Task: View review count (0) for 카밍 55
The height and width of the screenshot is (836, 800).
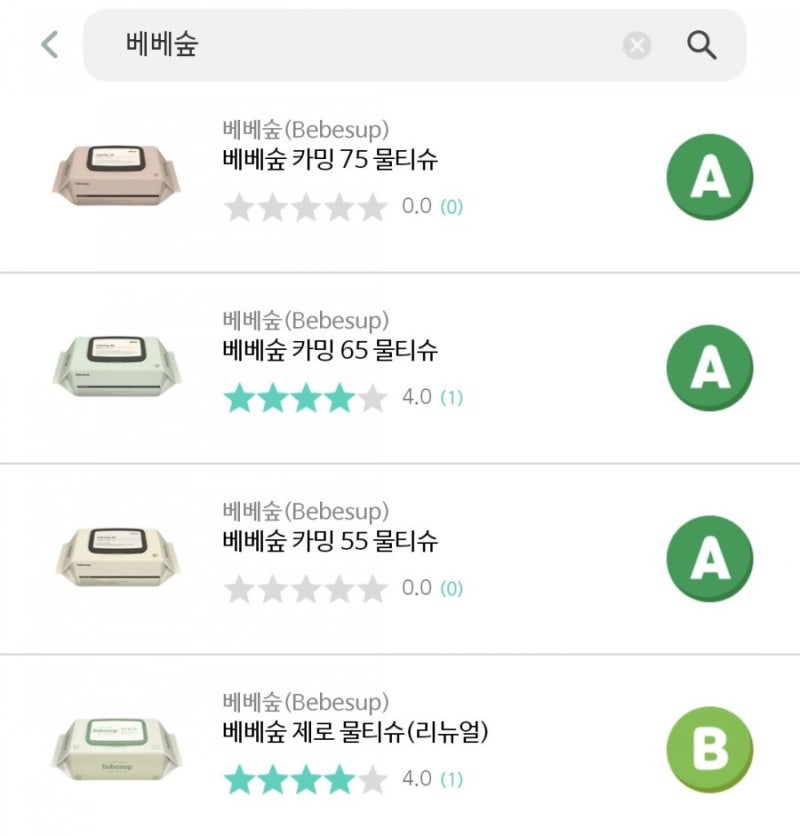Action: [x=451, y=589]
